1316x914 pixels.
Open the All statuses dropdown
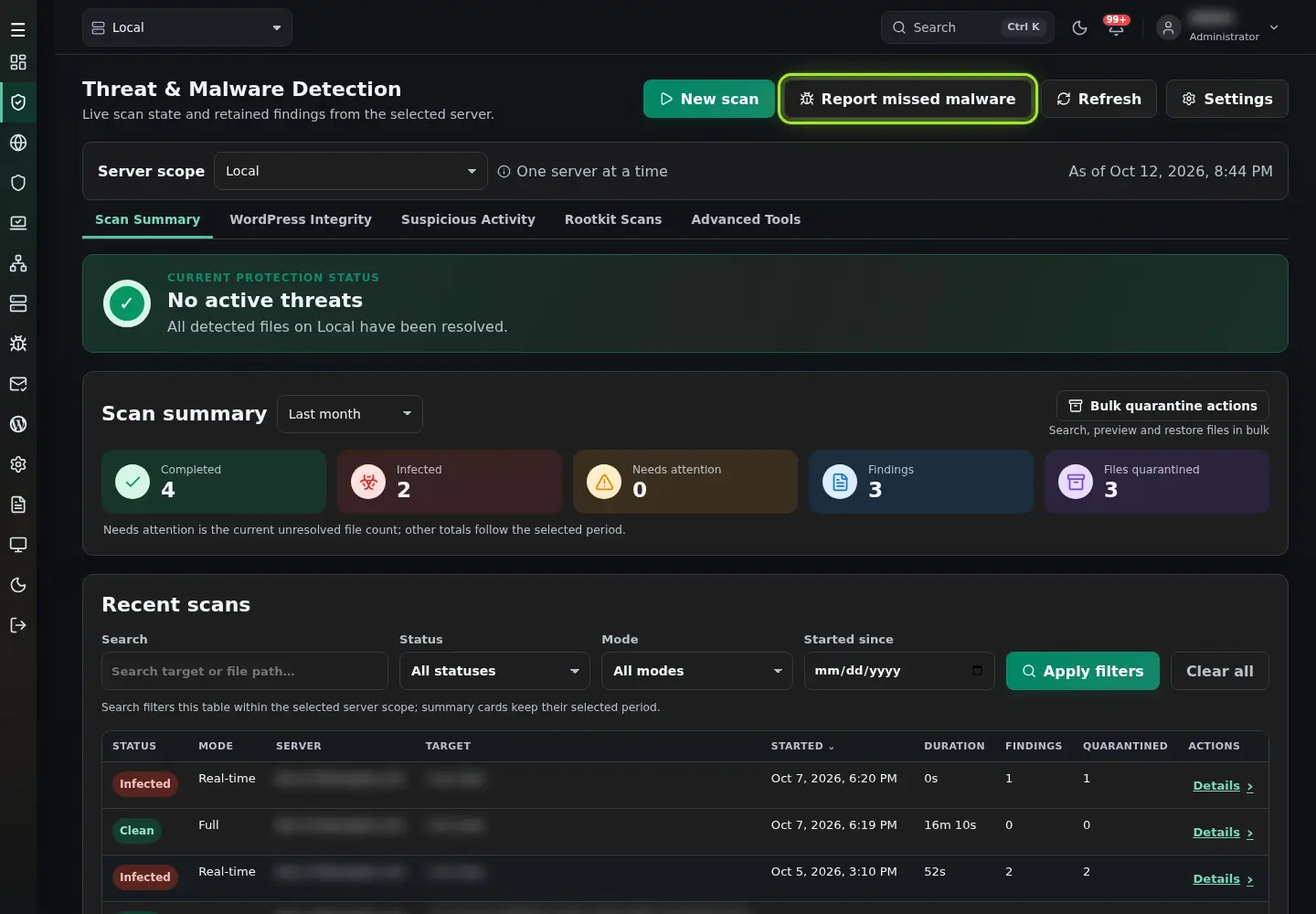tap(494, 671)
